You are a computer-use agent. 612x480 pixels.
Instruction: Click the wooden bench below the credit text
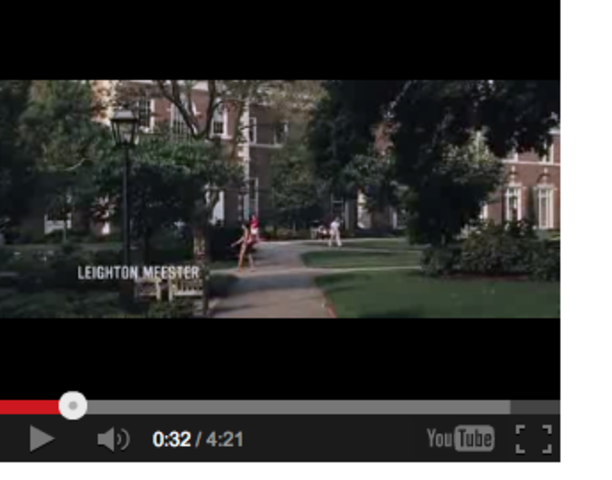point(169,290)
